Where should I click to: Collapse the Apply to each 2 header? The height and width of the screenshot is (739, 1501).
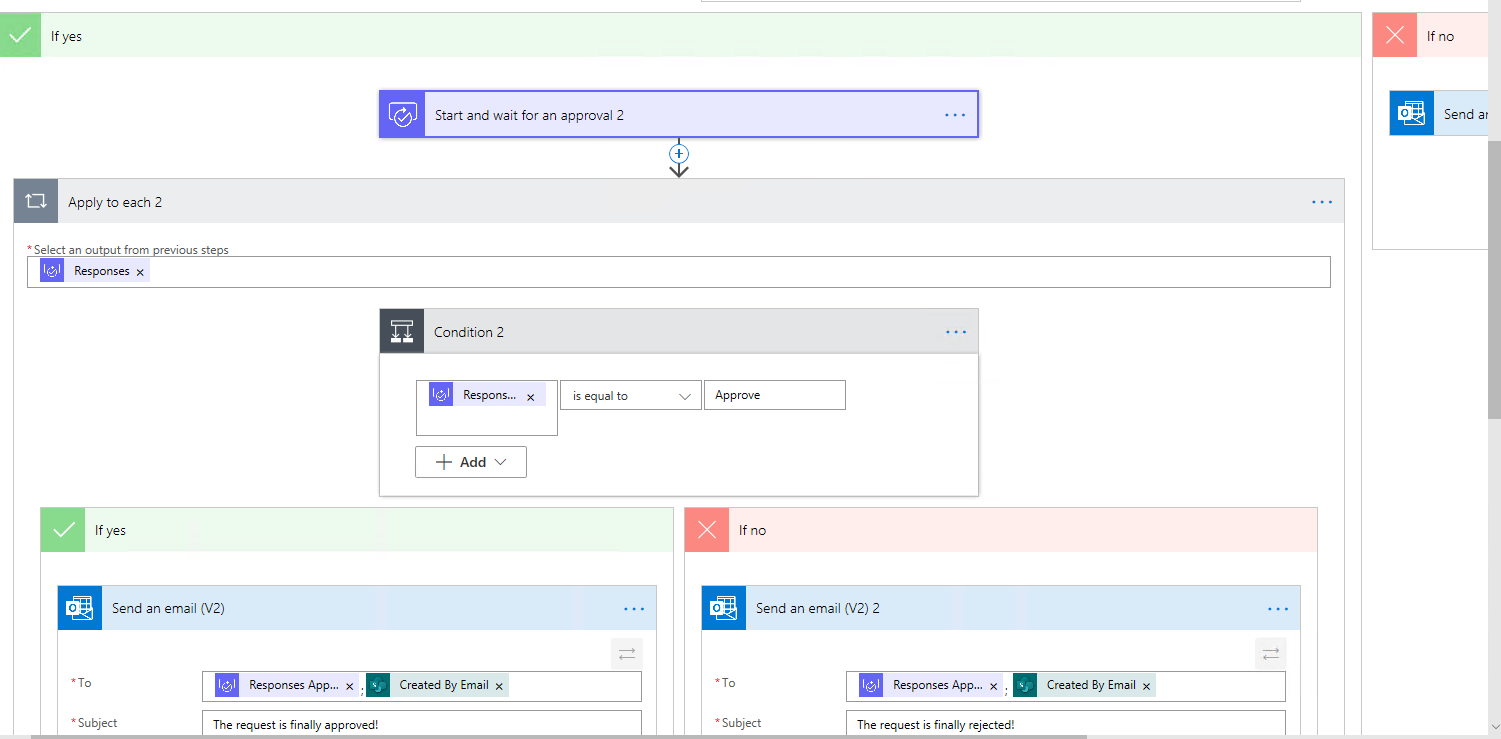pyautogui.click(x=679, y=201)
